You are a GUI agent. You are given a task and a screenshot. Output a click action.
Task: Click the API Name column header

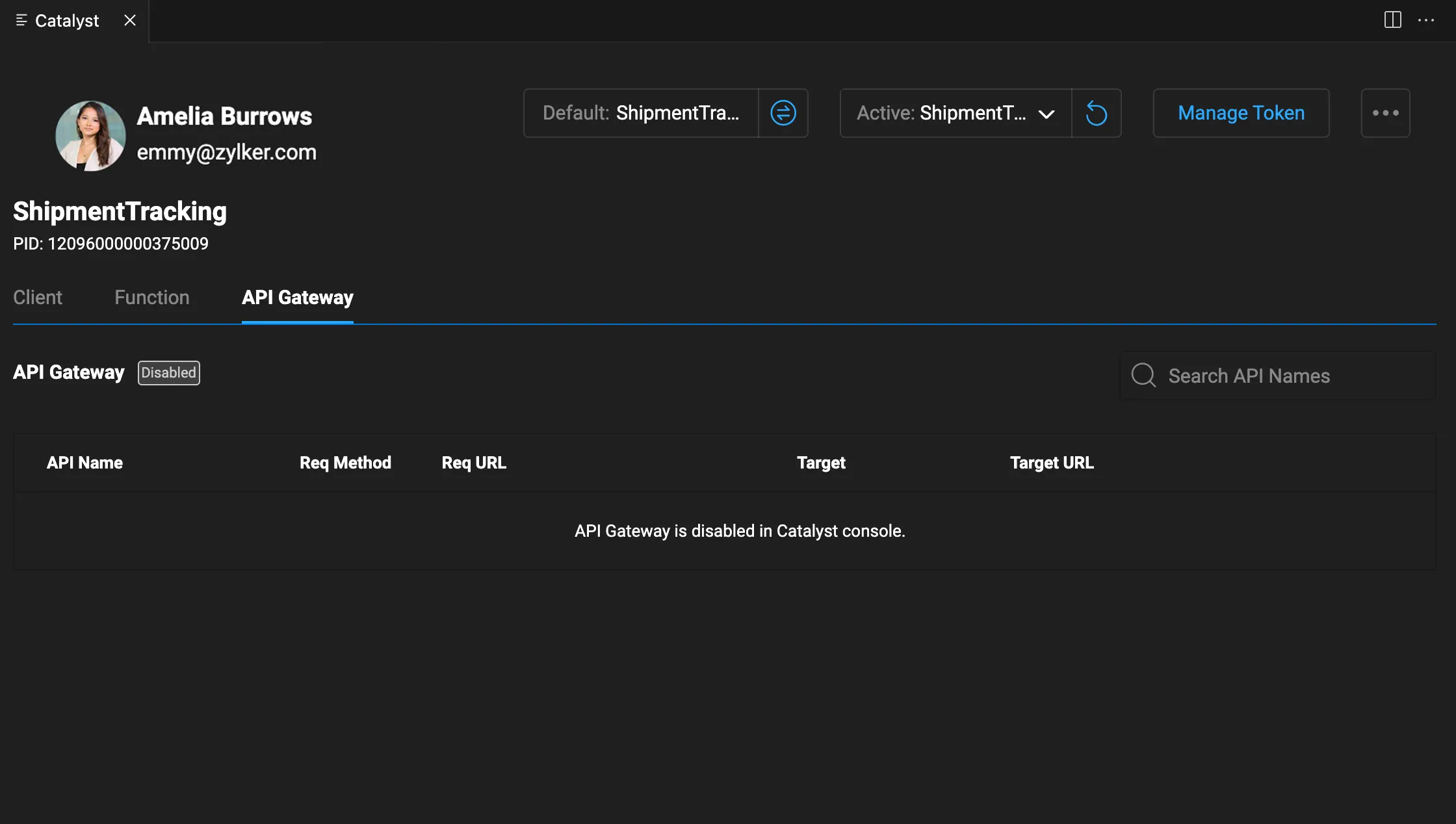click(84, 463)
